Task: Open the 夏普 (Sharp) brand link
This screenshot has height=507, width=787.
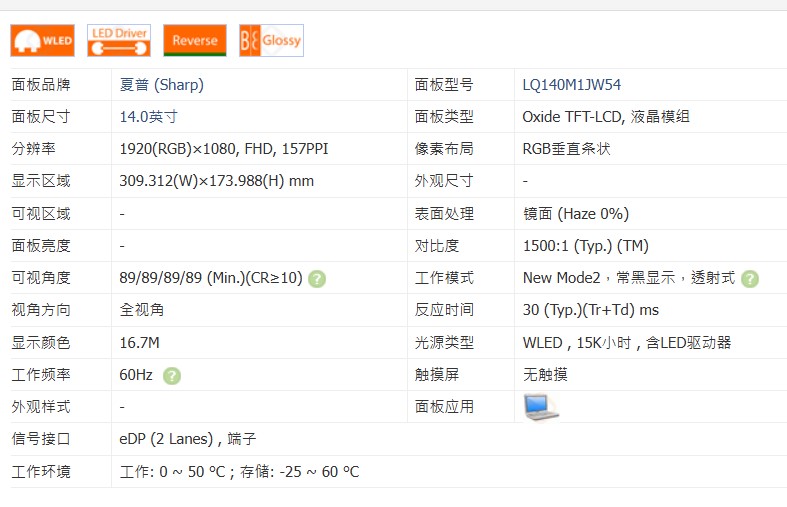Action: click(161, 85)
